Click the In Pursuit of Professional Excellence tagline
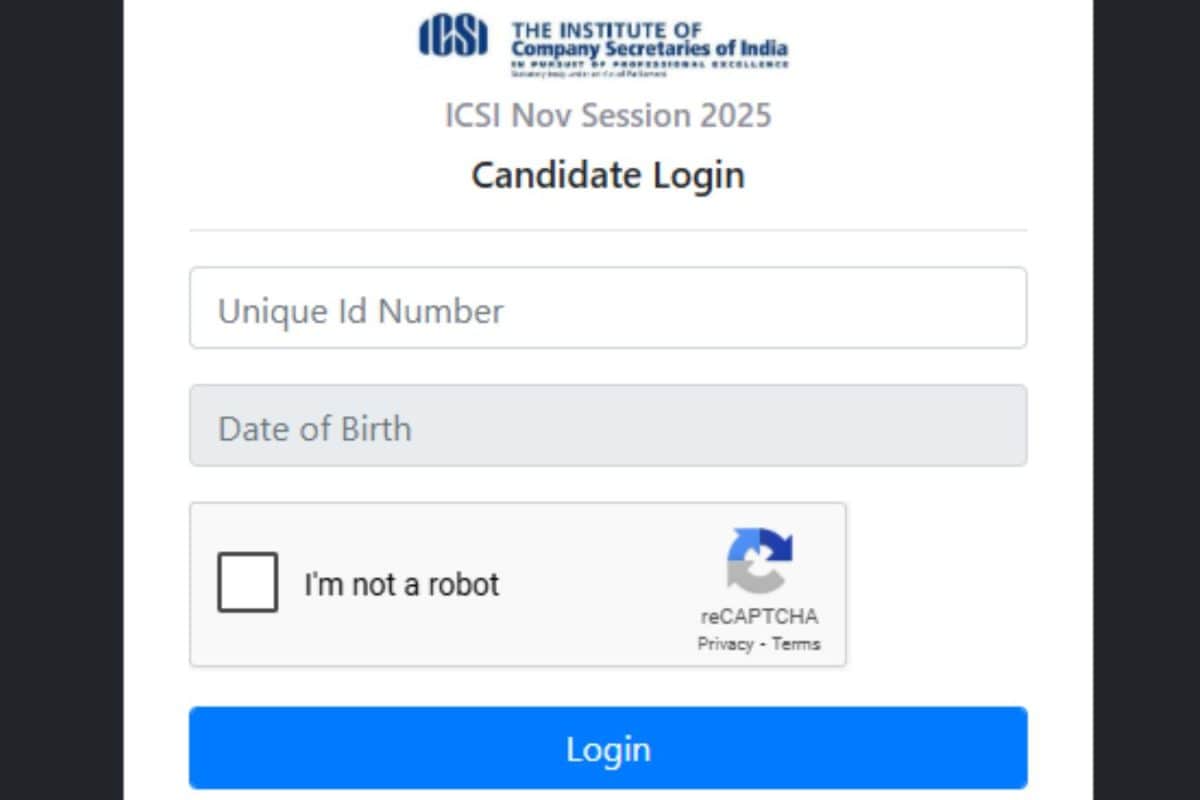1200x800 pixels. point(649,64)
